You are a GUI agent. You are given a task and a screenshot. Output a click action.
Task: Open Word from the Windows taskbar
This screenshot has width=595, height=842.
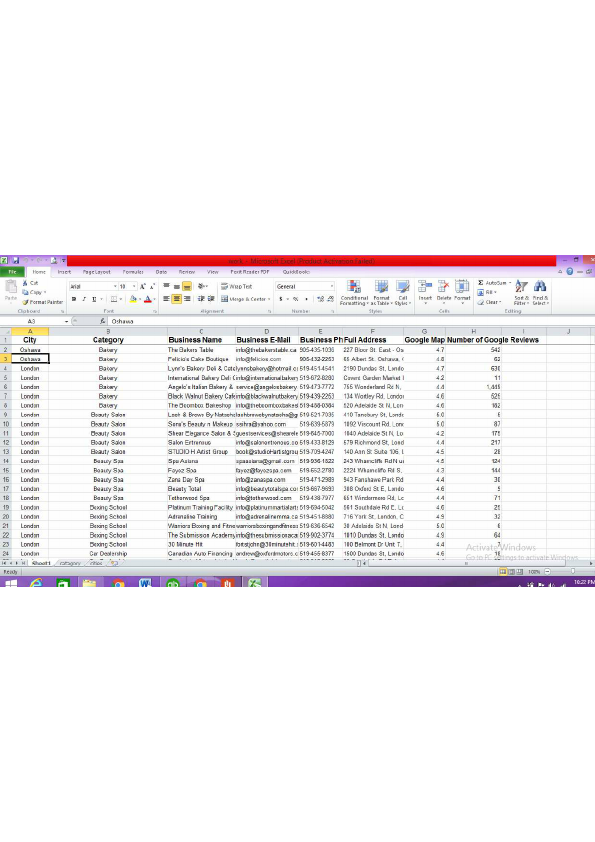click(146, 583)
